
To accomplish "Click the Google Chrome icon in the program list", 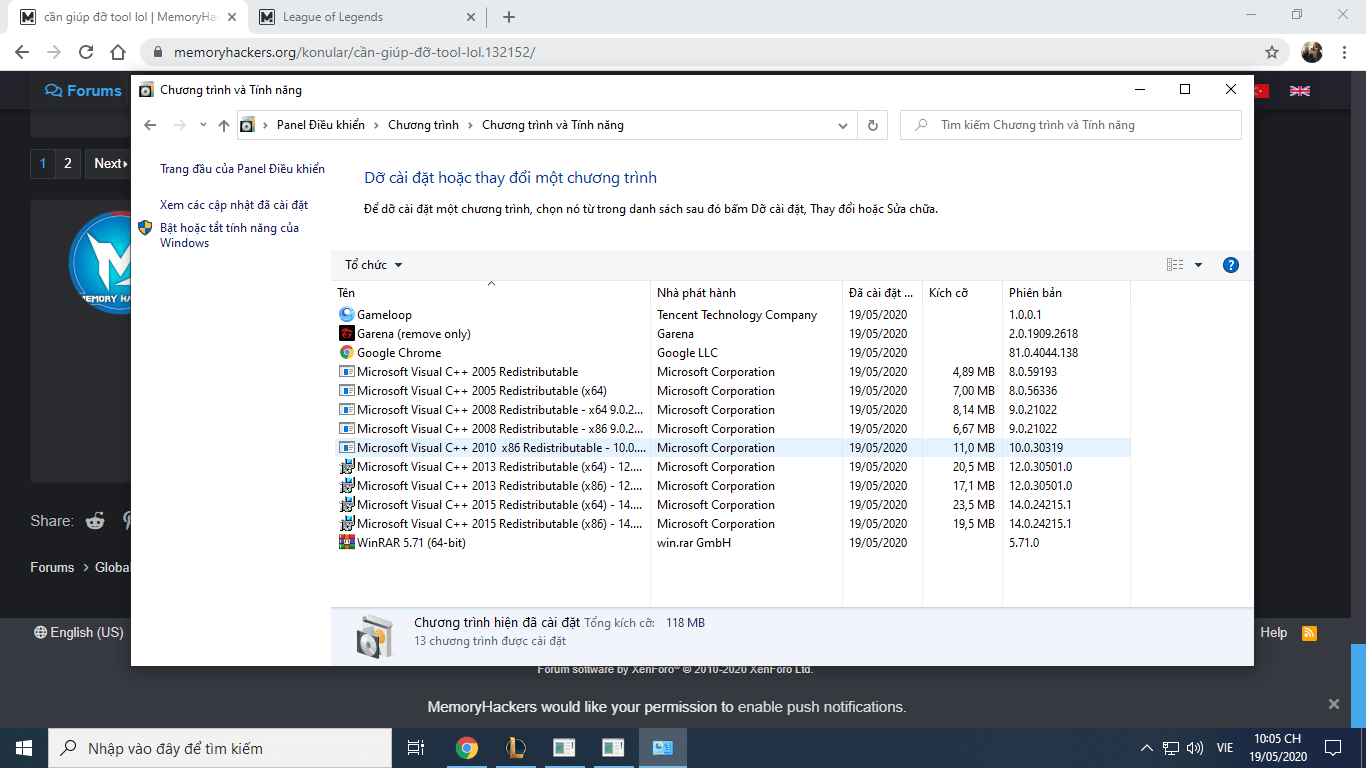I will coord(347,353).
